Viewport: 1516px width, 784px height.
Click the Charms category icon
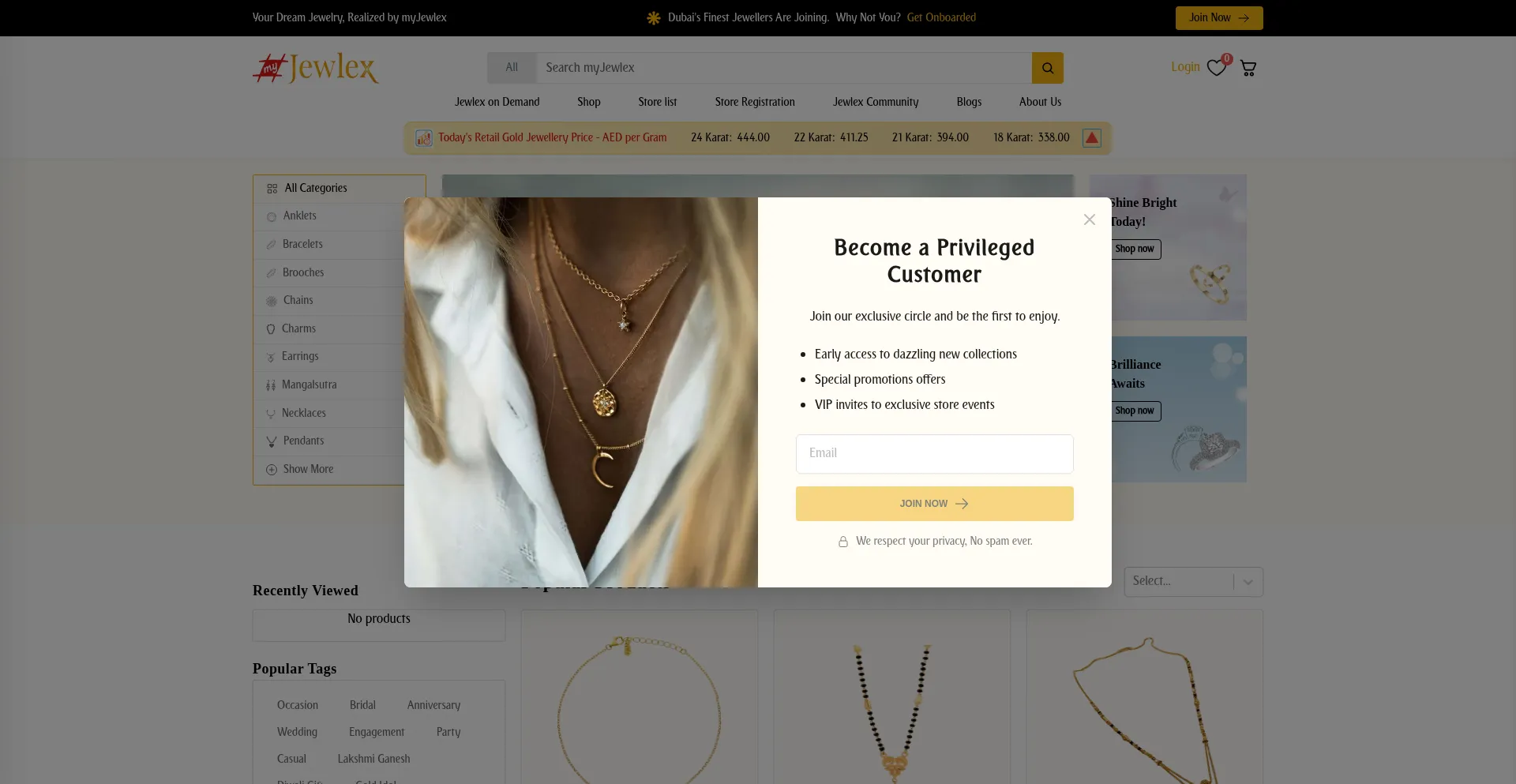271,329
